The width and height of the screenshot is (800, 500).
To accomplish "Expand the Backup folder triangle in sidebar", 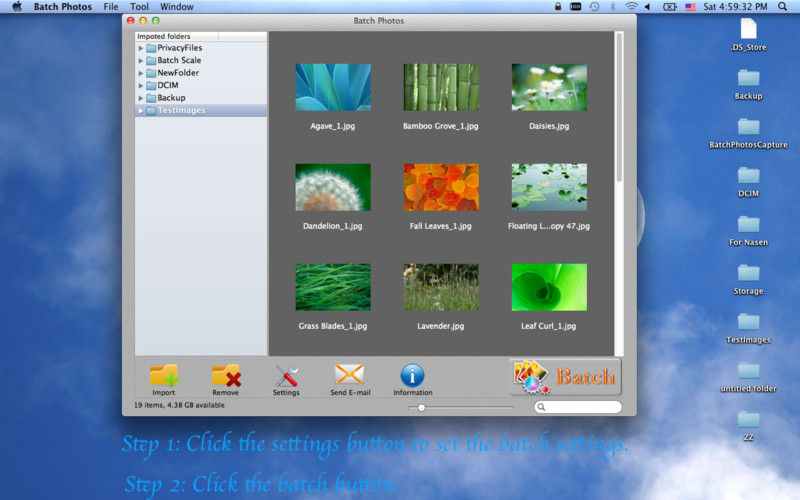I will point(141,98).
